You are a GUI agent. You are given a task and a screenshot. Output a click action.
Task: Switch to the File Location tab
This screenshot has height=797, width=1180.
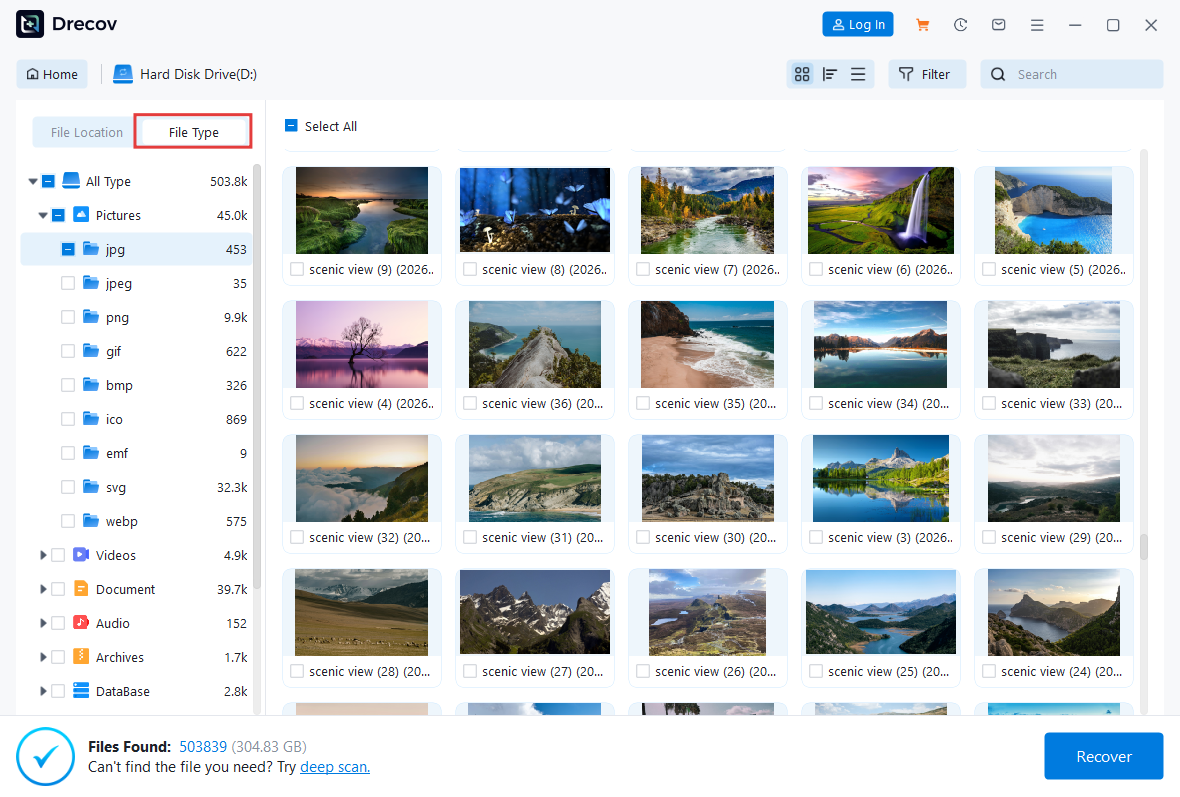[x=87, y=132]
